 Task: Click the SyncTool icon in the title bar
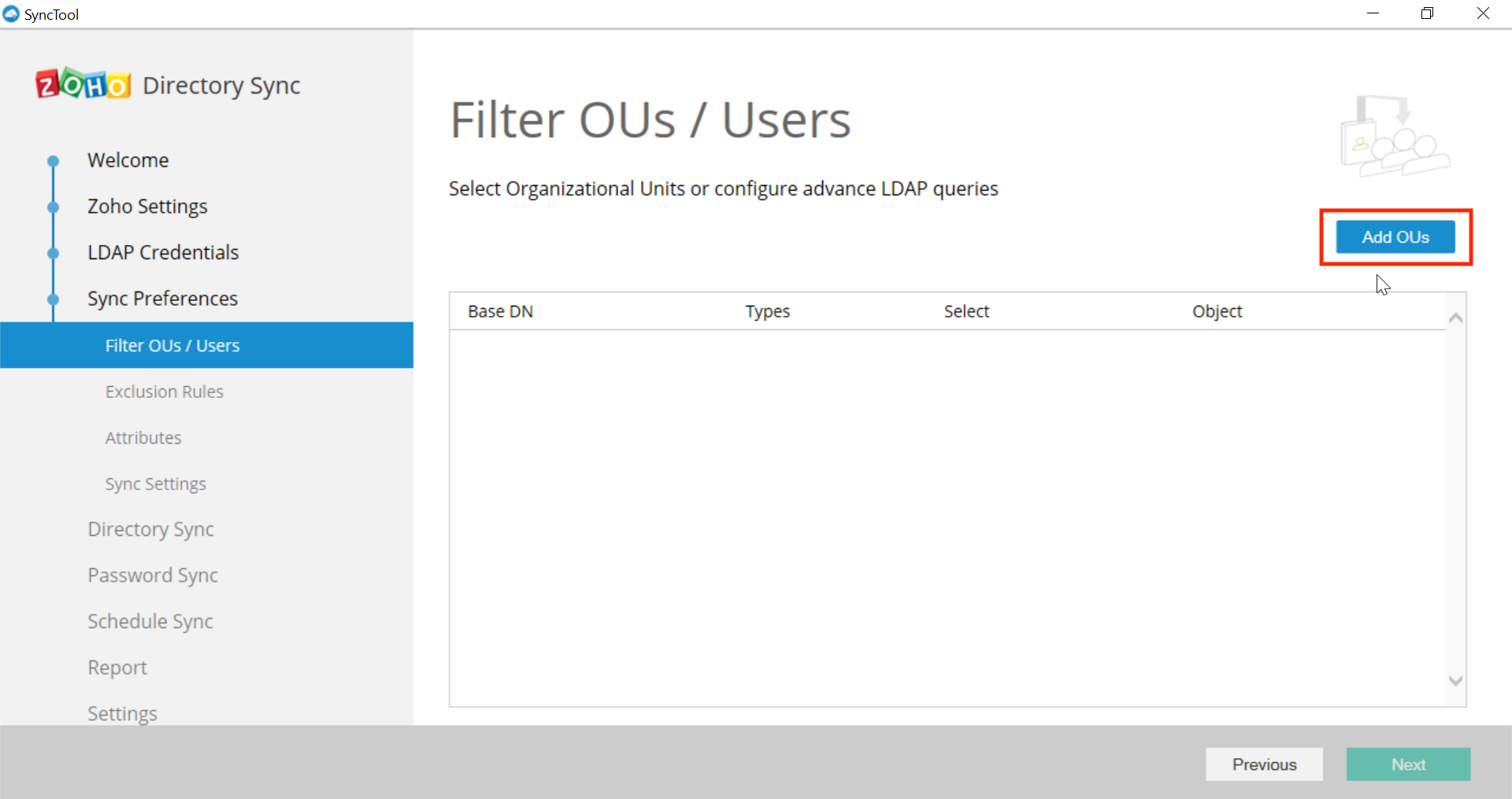coord(11,13)
